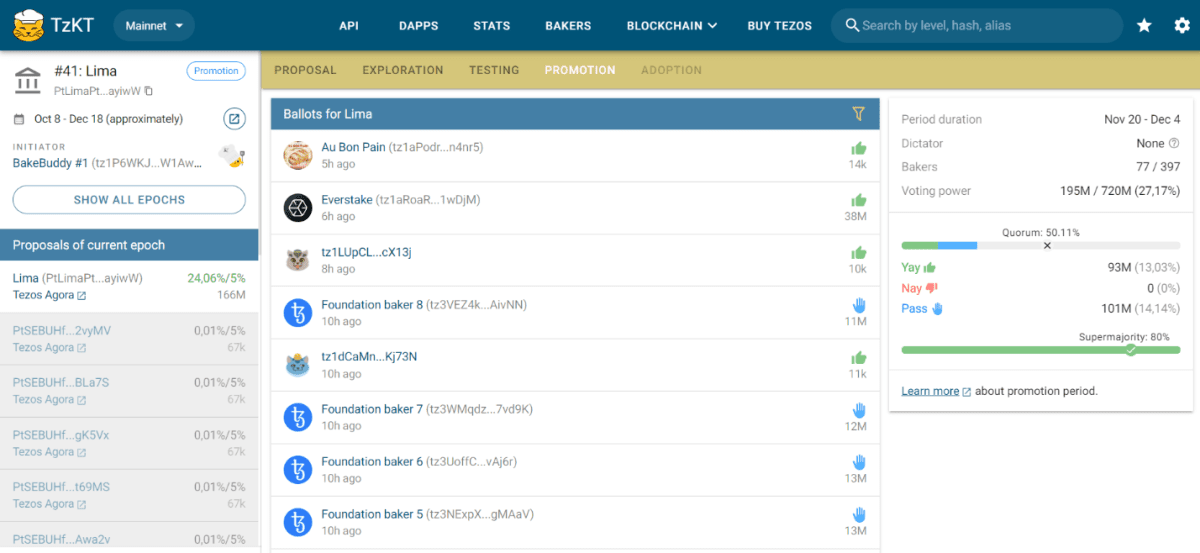This screenshot has height=553, width=1200.
Task: Switch to the PROPOSAL period tab
Action: point(305,70)
